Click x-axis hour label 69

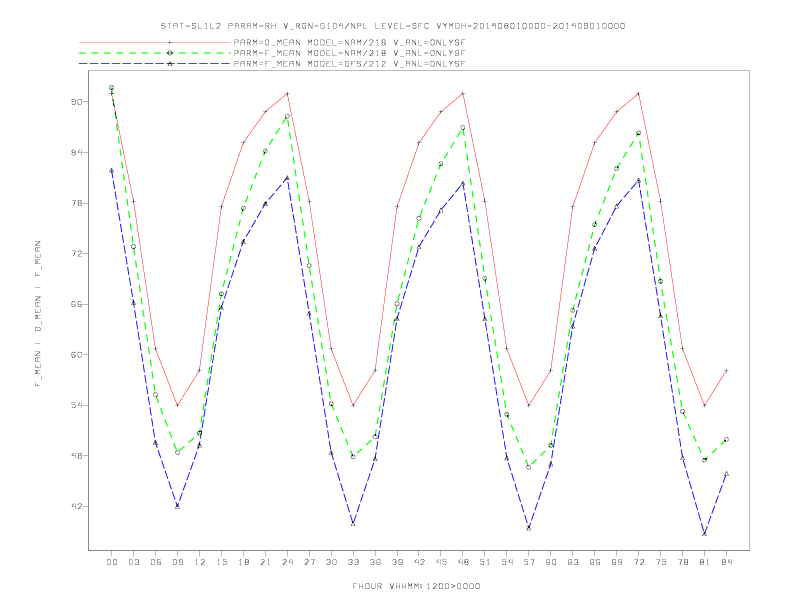coord(617,562)
